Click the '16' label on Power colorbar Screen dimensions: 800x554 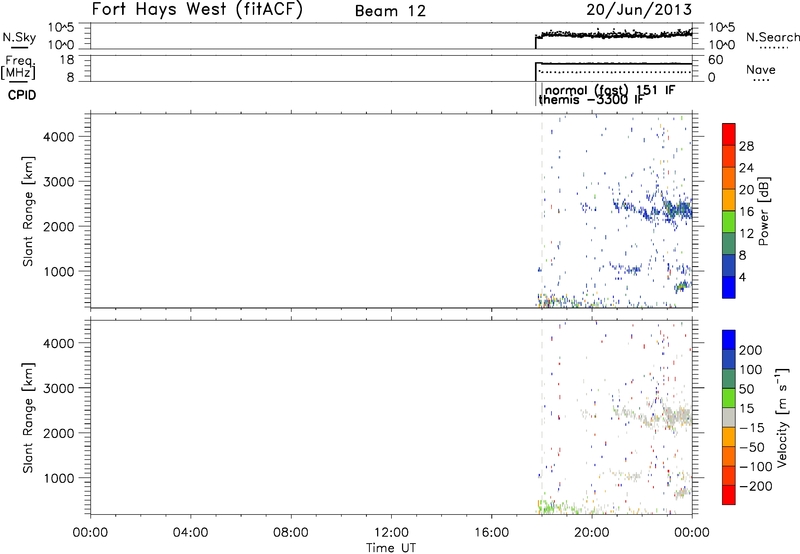(x=746, y=212)
